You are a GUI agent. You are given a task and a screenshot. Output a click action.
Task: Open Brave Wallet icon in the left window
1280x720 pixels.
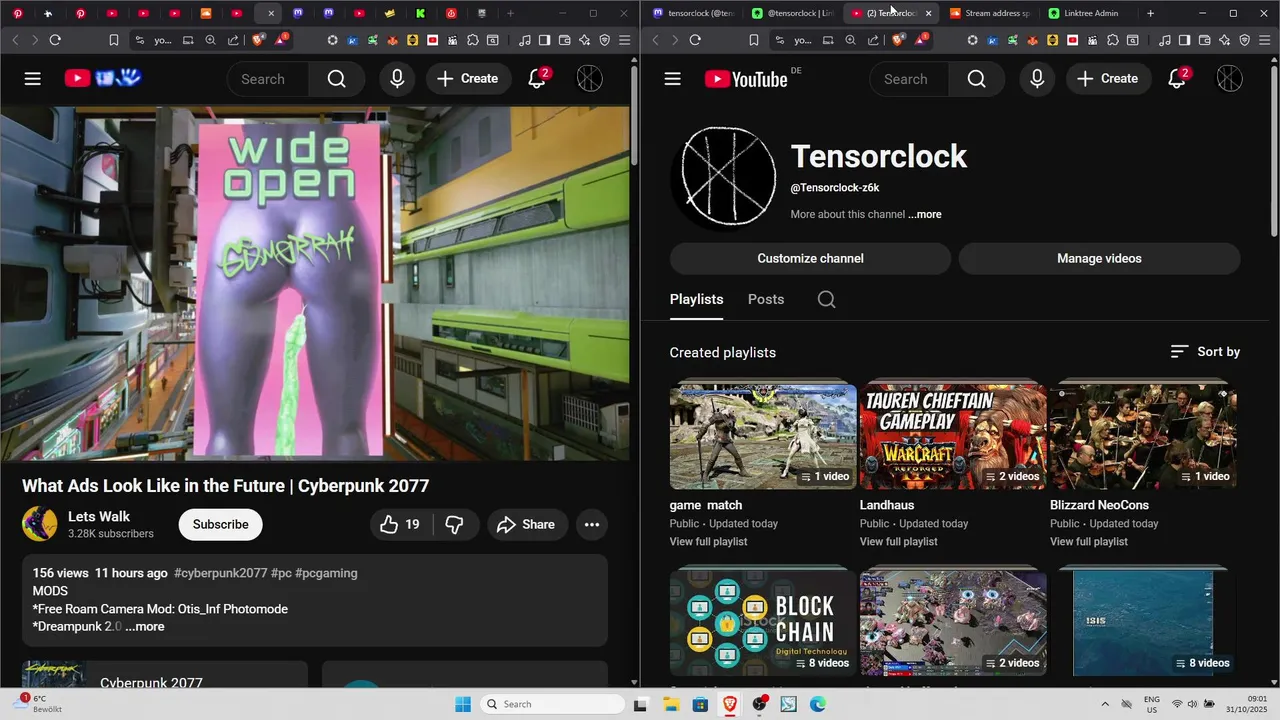[x=564, y=40]
